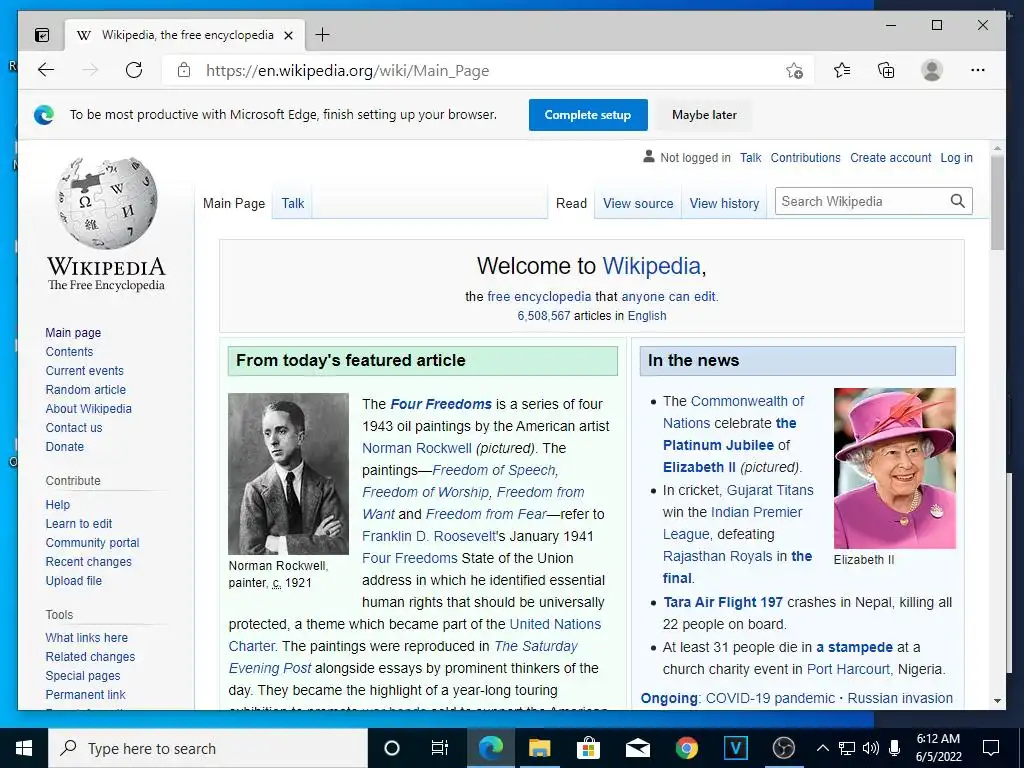Switch to the Talk page tab
Screen dimensions: 1024x768
293,204
